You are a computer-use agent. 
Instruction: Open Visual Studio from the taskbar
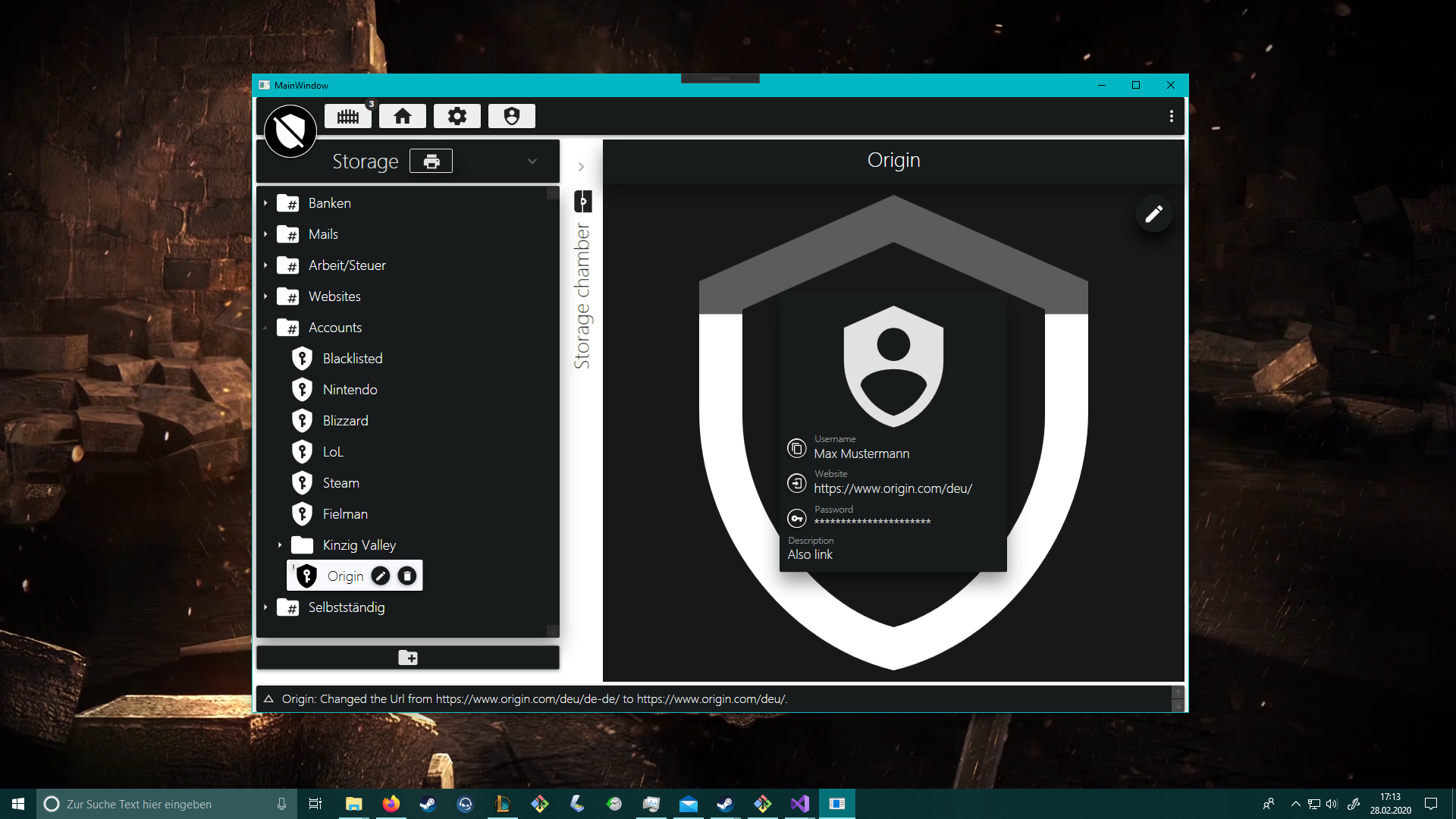coord(800,804)
